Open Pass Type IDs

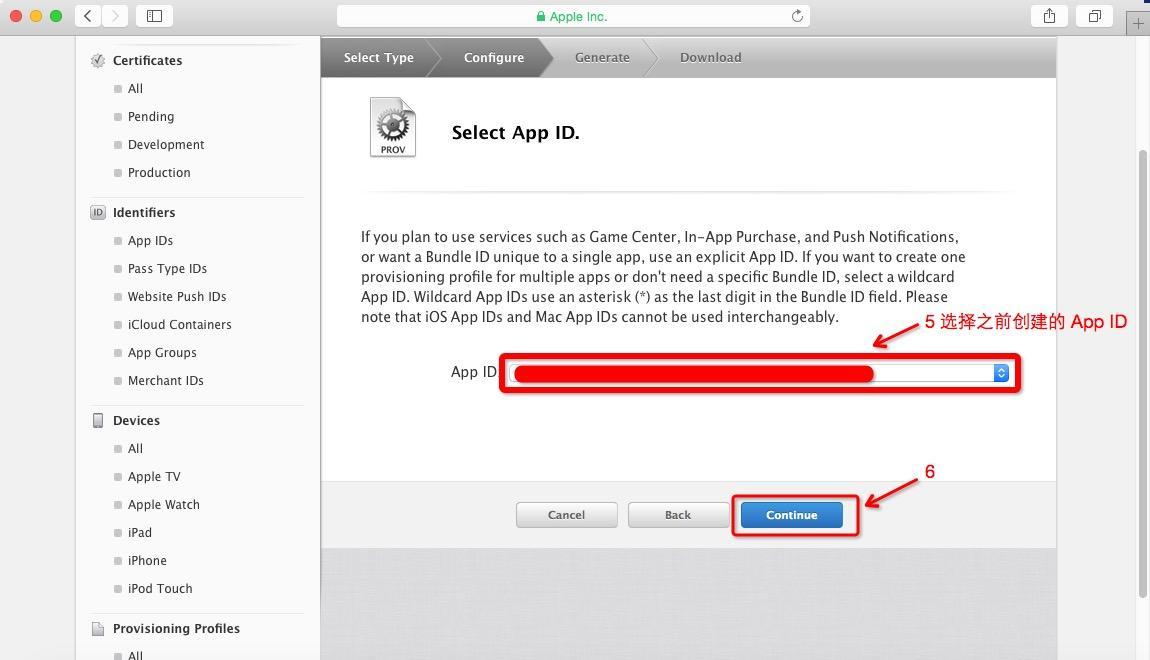[167, 268]
